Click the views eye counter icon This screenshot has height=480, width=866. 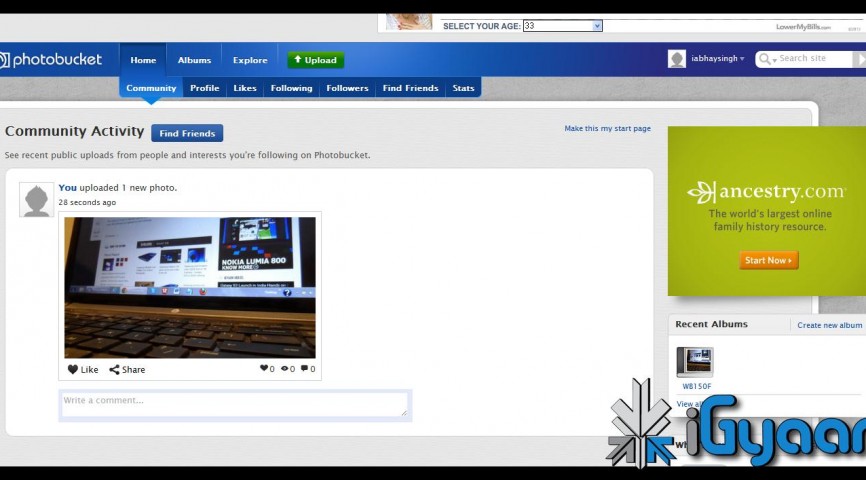(x=285, y=369)
